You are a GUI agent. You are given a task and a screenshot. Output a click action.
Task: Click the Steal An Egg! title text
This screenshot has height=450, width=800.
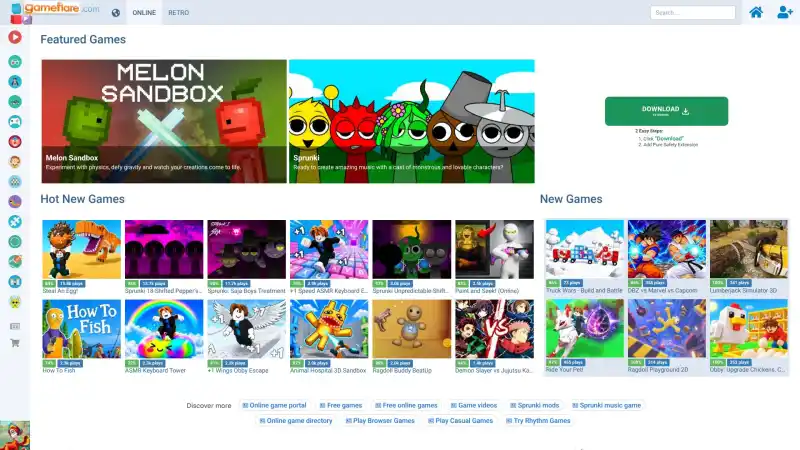coord(59,291)
